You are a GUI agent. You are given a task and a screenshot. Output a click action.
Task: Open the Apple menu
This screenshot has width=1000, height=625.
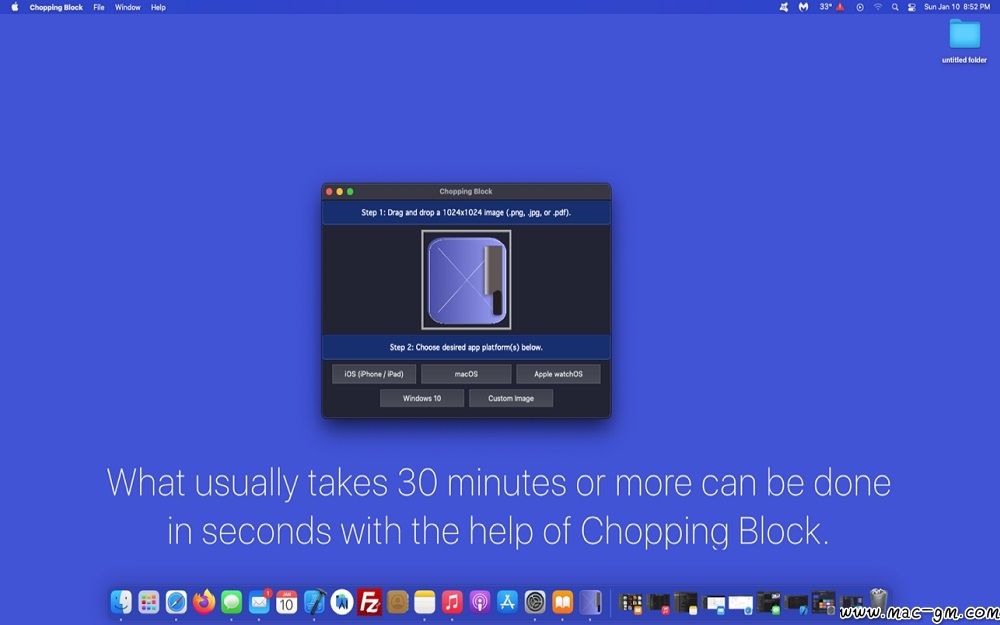(15, 7)
